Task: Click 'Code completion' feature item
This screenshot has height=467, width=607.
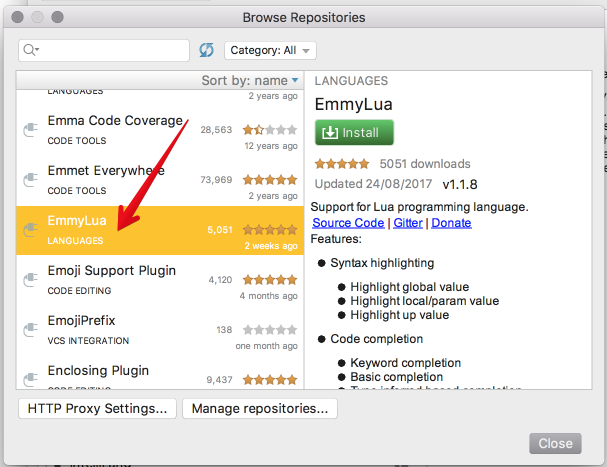Action: point(376,339)
